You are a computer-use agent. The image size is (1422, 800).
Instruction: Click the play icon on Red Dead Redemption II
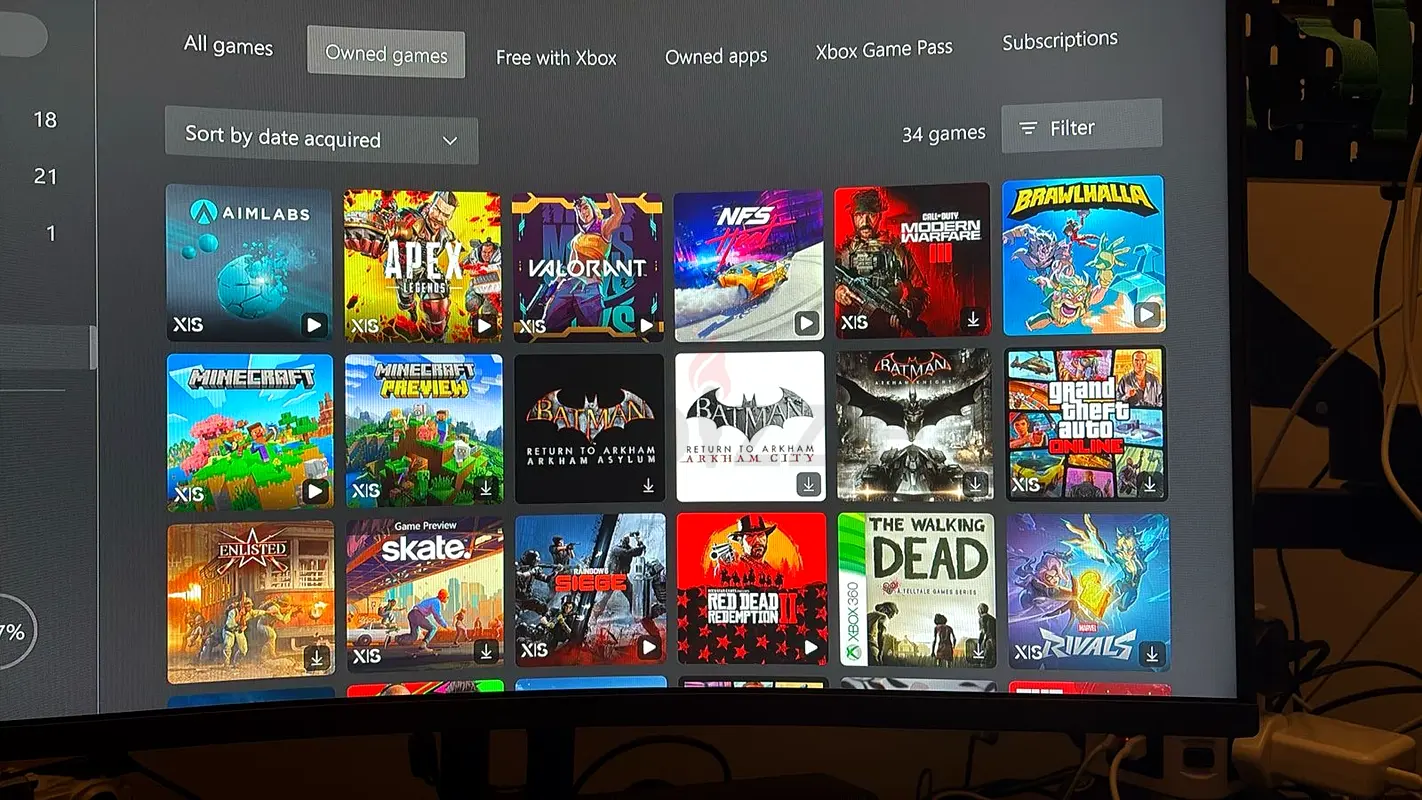click(x=810, y=648)
